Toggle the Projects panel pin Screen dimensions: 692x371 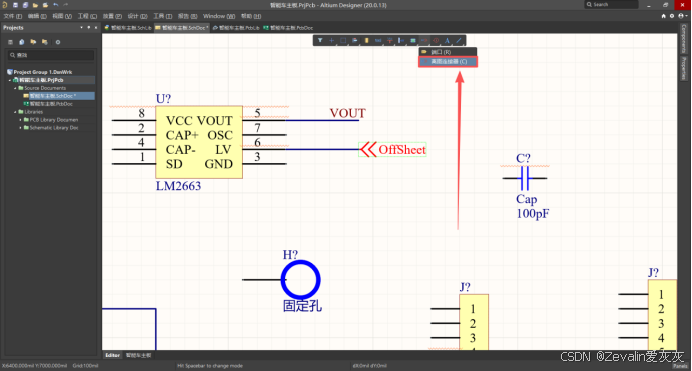pyautogui.click(x=89, y=27)
